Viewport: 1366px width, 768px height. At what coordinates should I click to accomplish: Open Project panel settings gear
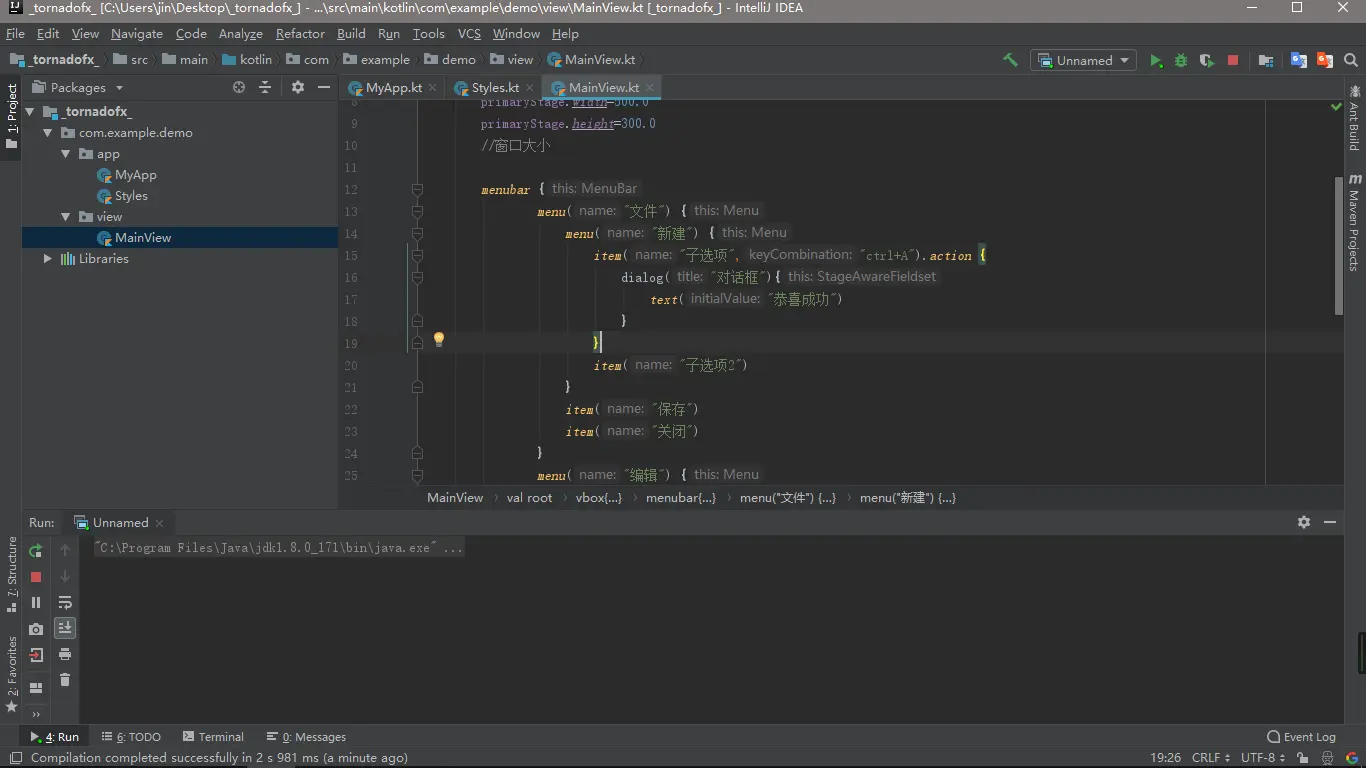(x=297, y=87)
